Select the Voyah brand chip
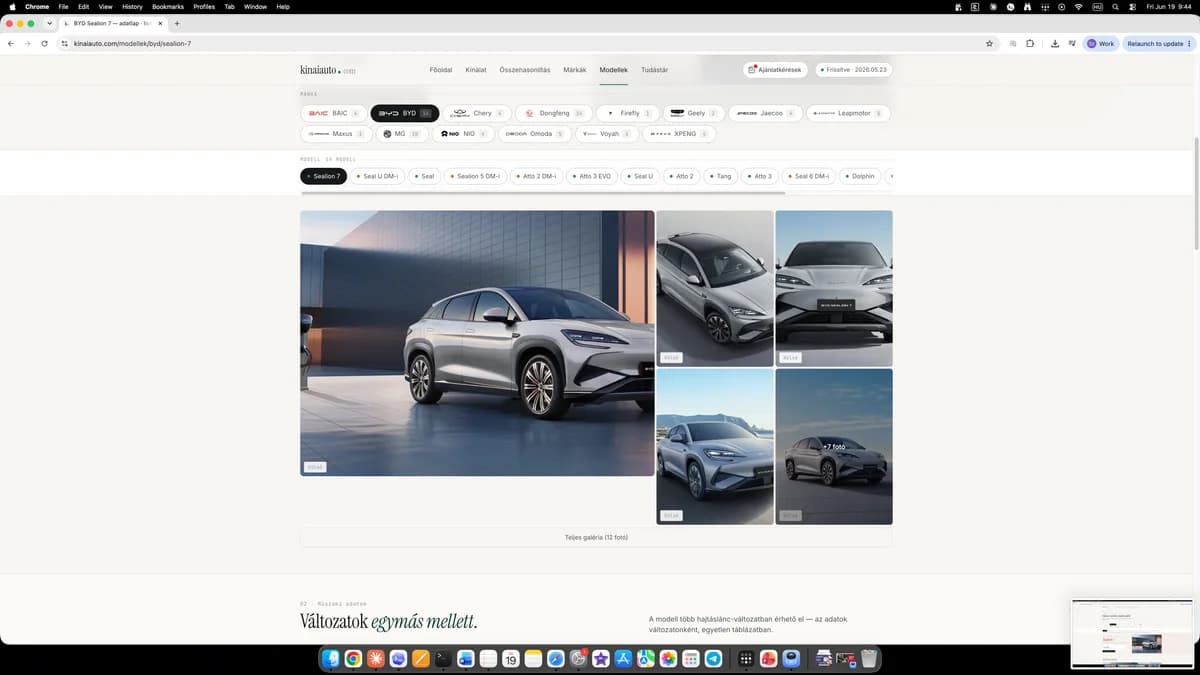The height and width of the screenshot is (675, 1200). click(607, 133)
